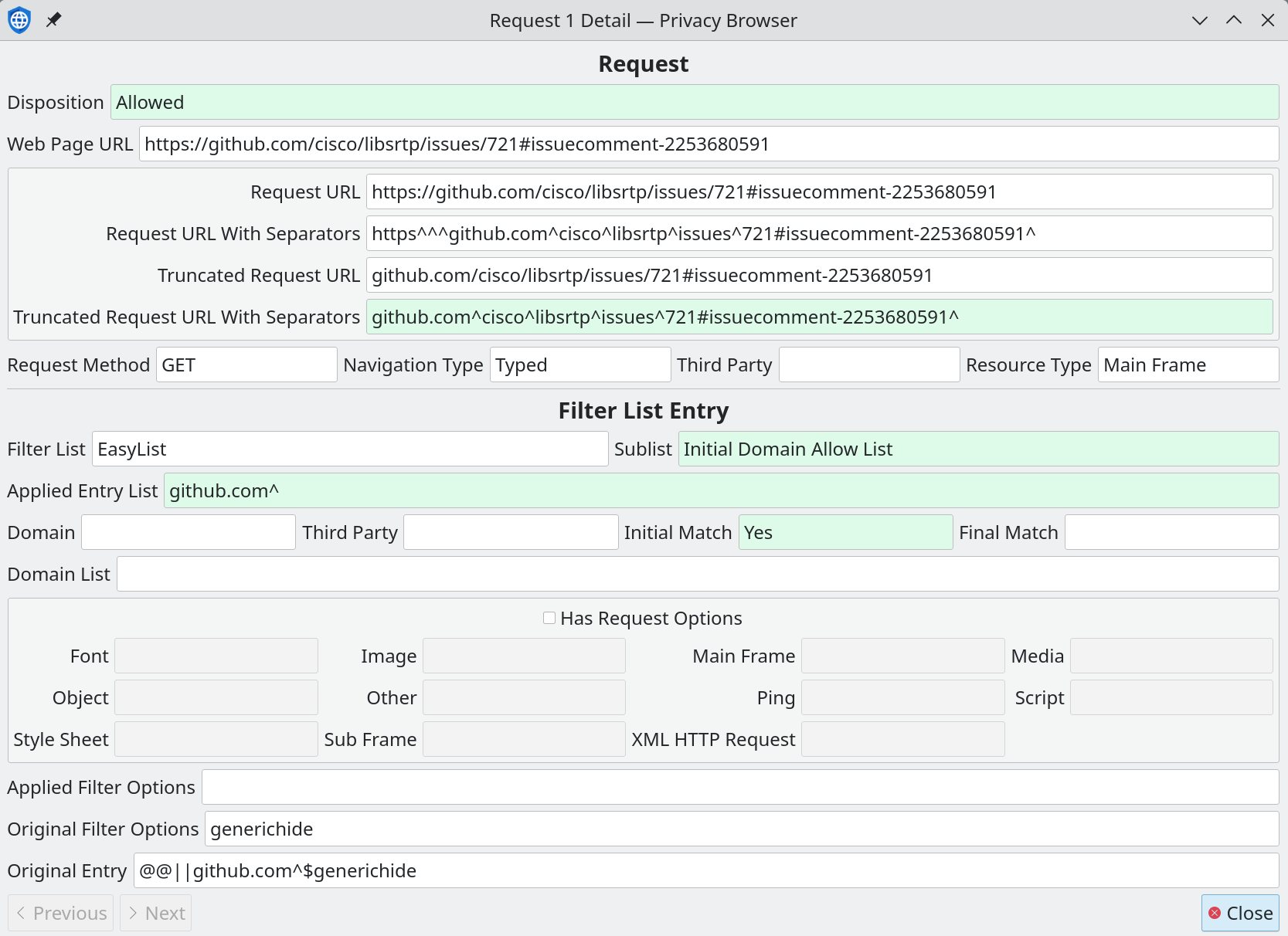
Task: Click the Resource Type Main Frame field
Action: coord(1188,365)
